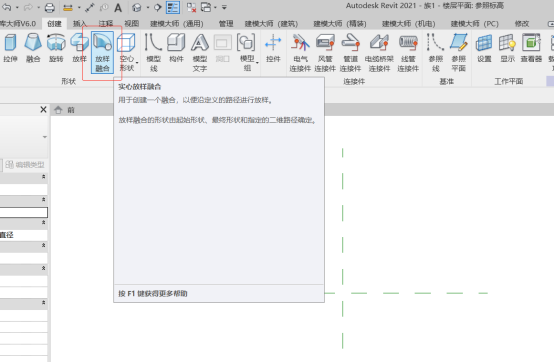Viewport: 554px width, 362px height.
Task: Click the Default 3D View icon
Action: click(137, 7)
